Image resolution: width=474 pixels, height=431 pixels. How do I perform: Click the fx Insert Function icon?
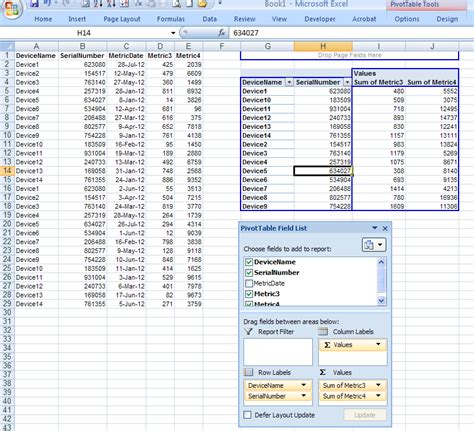point(221,33)
